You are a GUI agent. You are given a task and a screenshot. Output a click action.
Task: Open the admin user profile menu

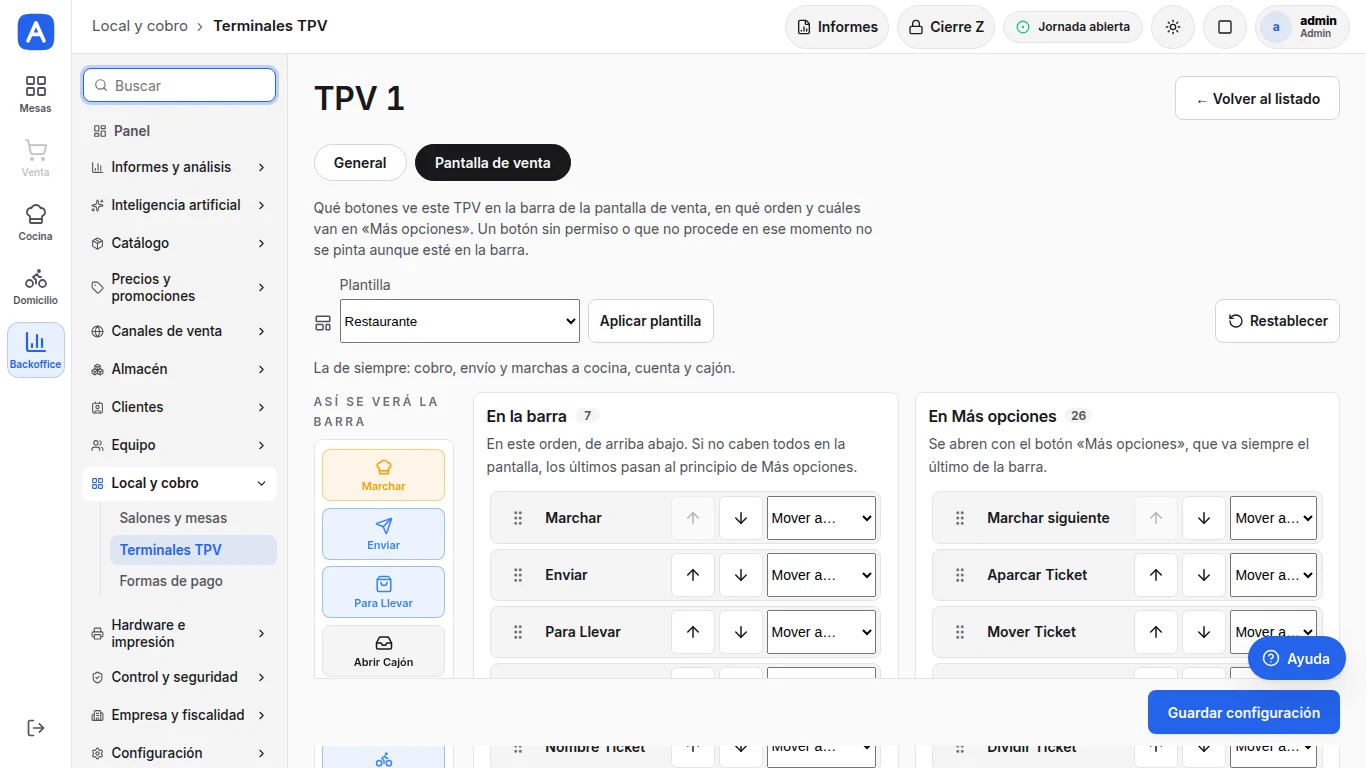1301,27
